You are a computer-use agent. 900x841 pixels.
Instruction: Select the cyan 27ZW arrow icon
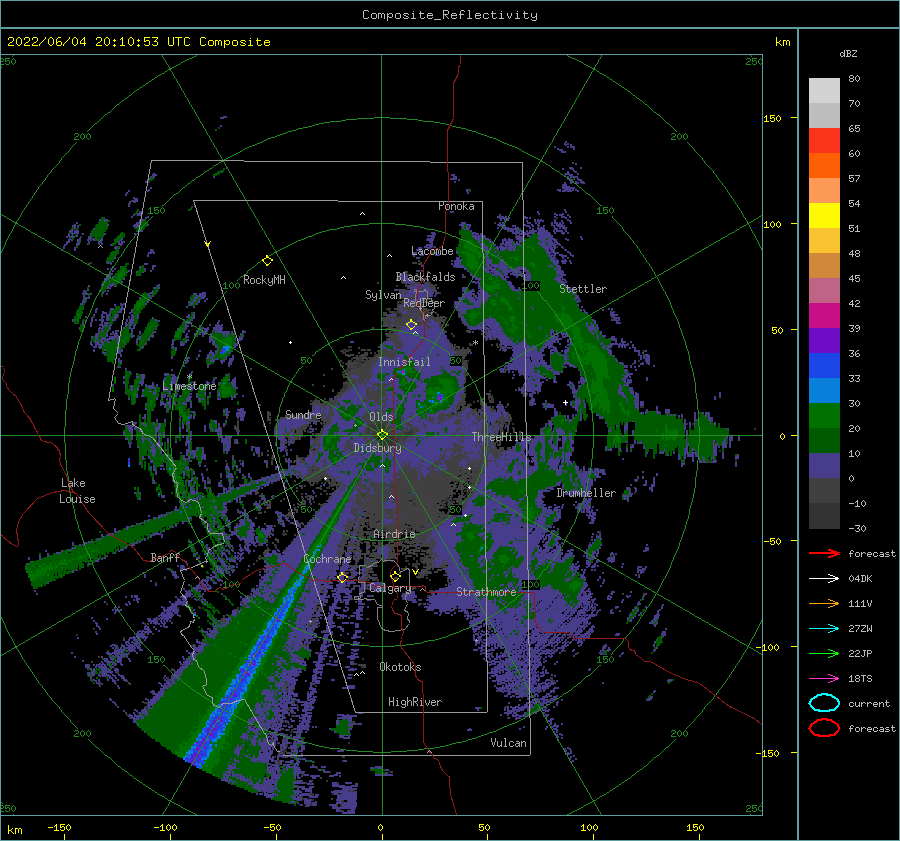coord(824,629)
